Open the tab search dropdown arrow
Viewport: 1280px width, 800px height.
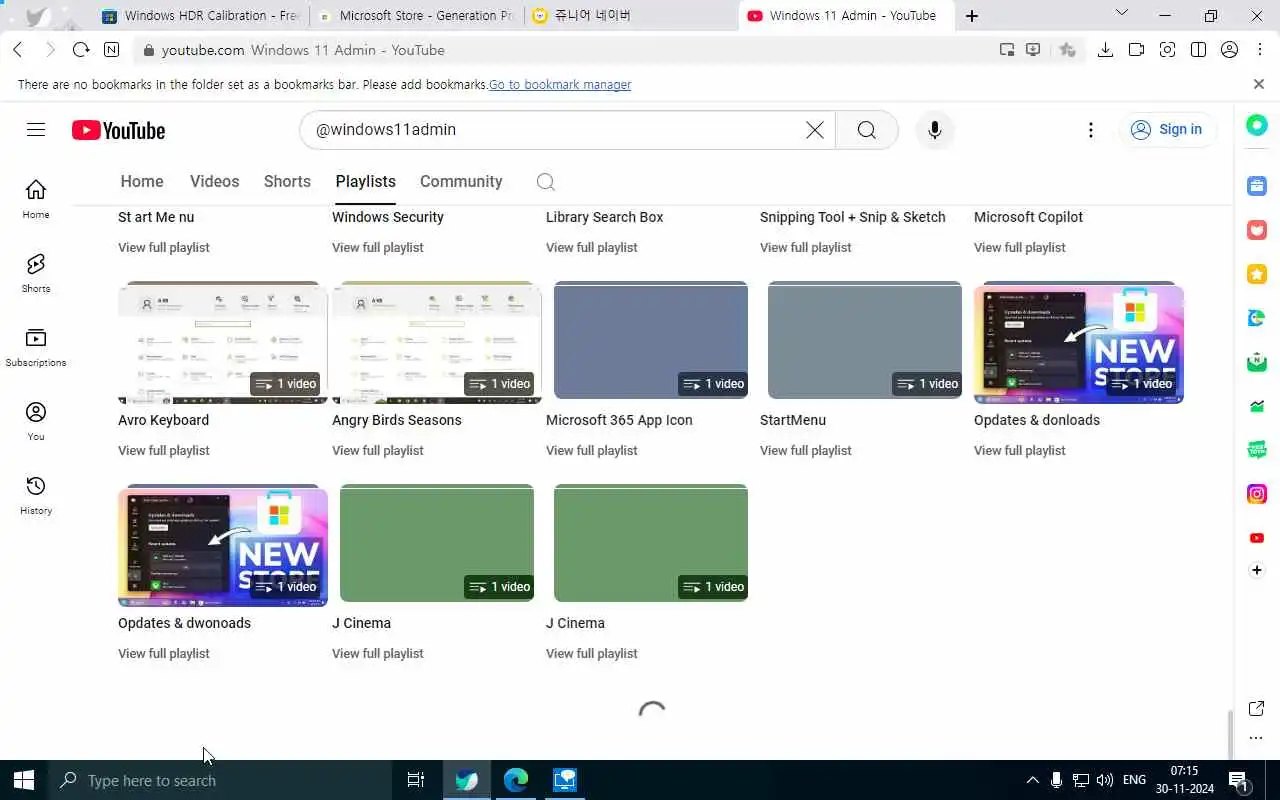(1121, 14)
